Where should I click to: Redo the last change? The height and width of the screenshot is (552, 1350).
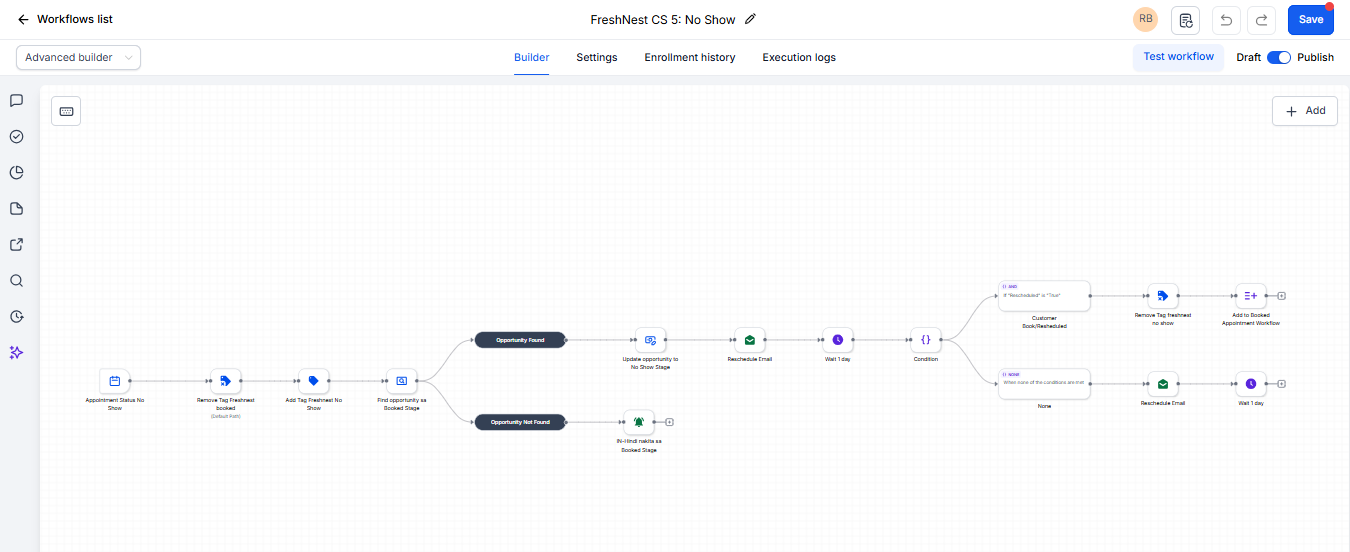[1262, 20]
